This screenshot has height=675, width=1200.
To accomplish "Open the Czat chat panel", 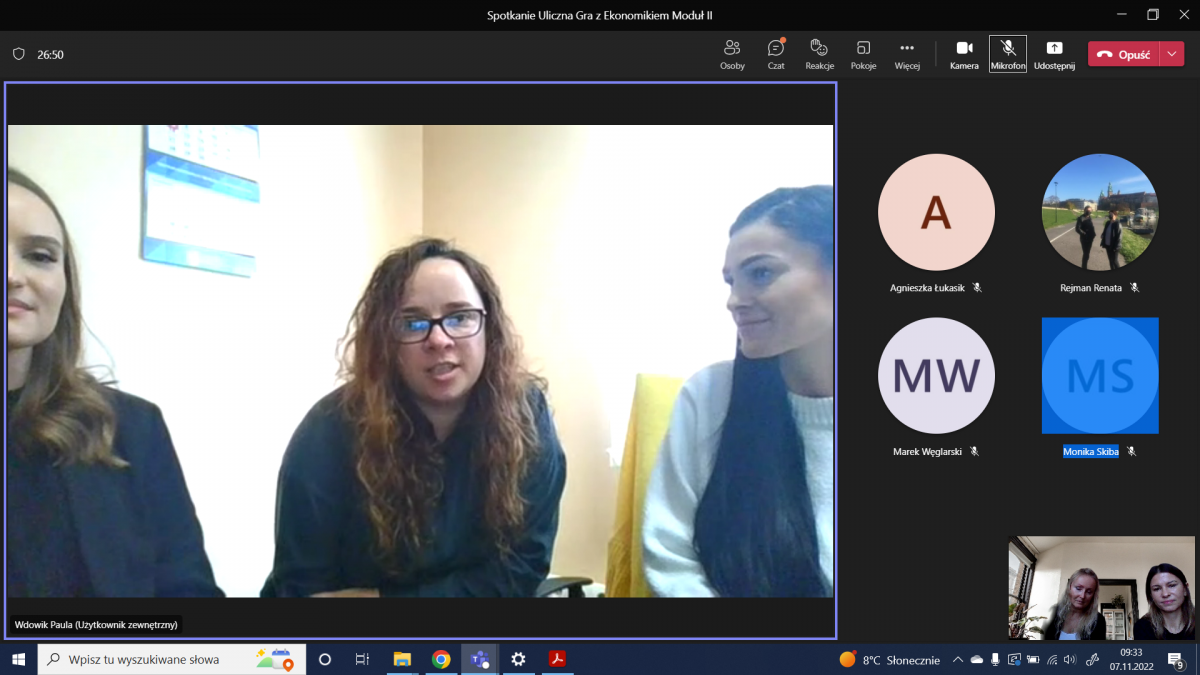I will point(776,54).
